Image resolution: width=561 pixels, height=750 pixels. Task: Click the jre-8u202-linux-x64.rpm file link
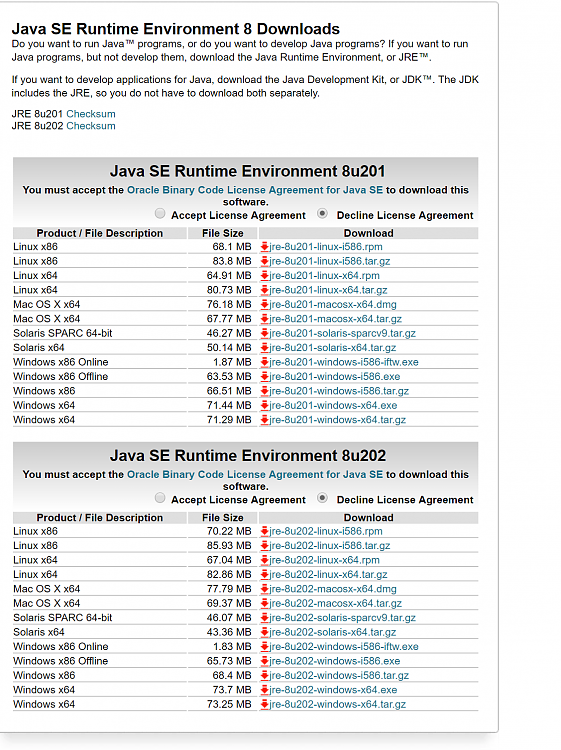pos(324,560)
